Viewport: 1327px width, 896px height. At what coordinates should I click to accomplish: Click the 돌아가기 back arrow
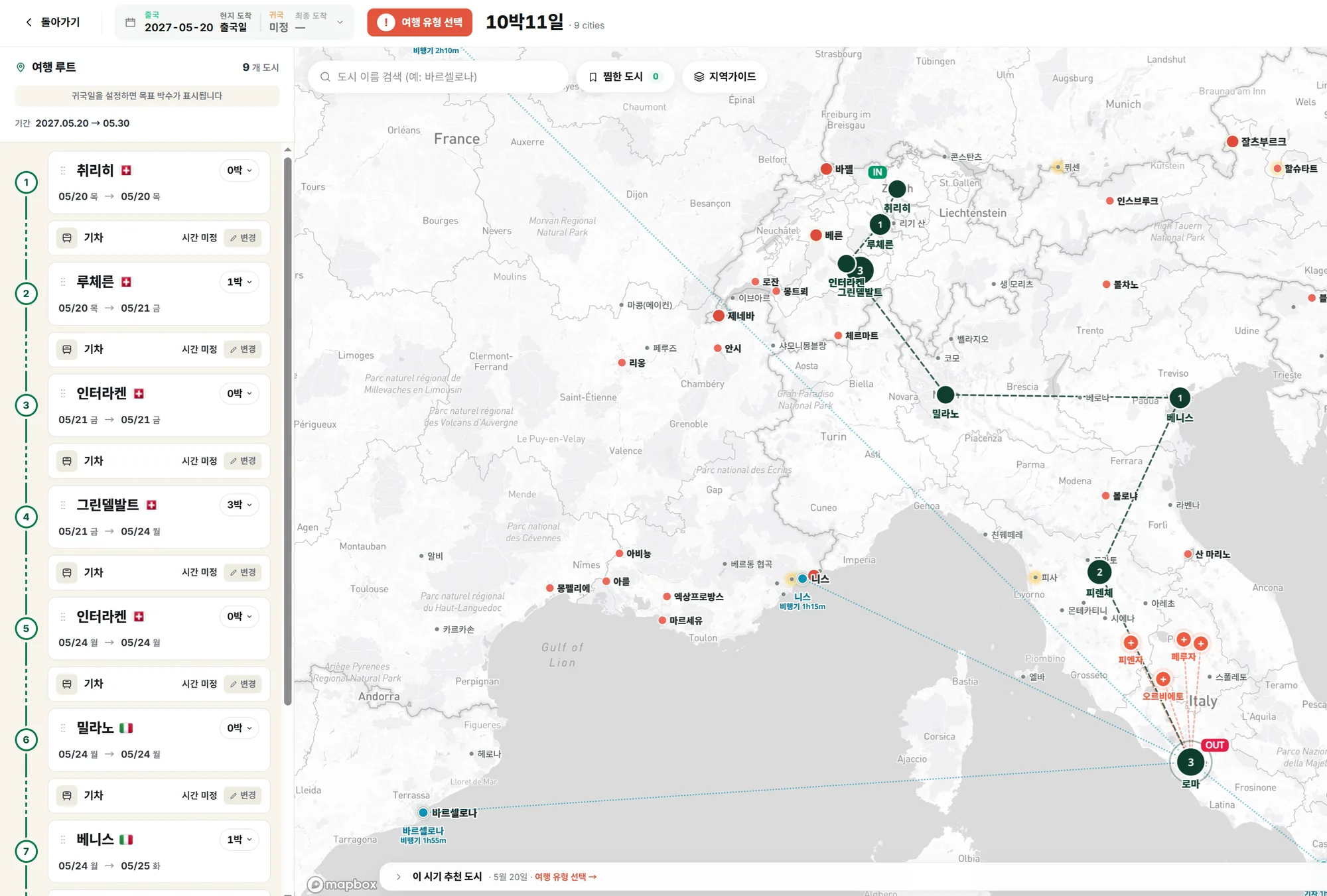[29, 23]
